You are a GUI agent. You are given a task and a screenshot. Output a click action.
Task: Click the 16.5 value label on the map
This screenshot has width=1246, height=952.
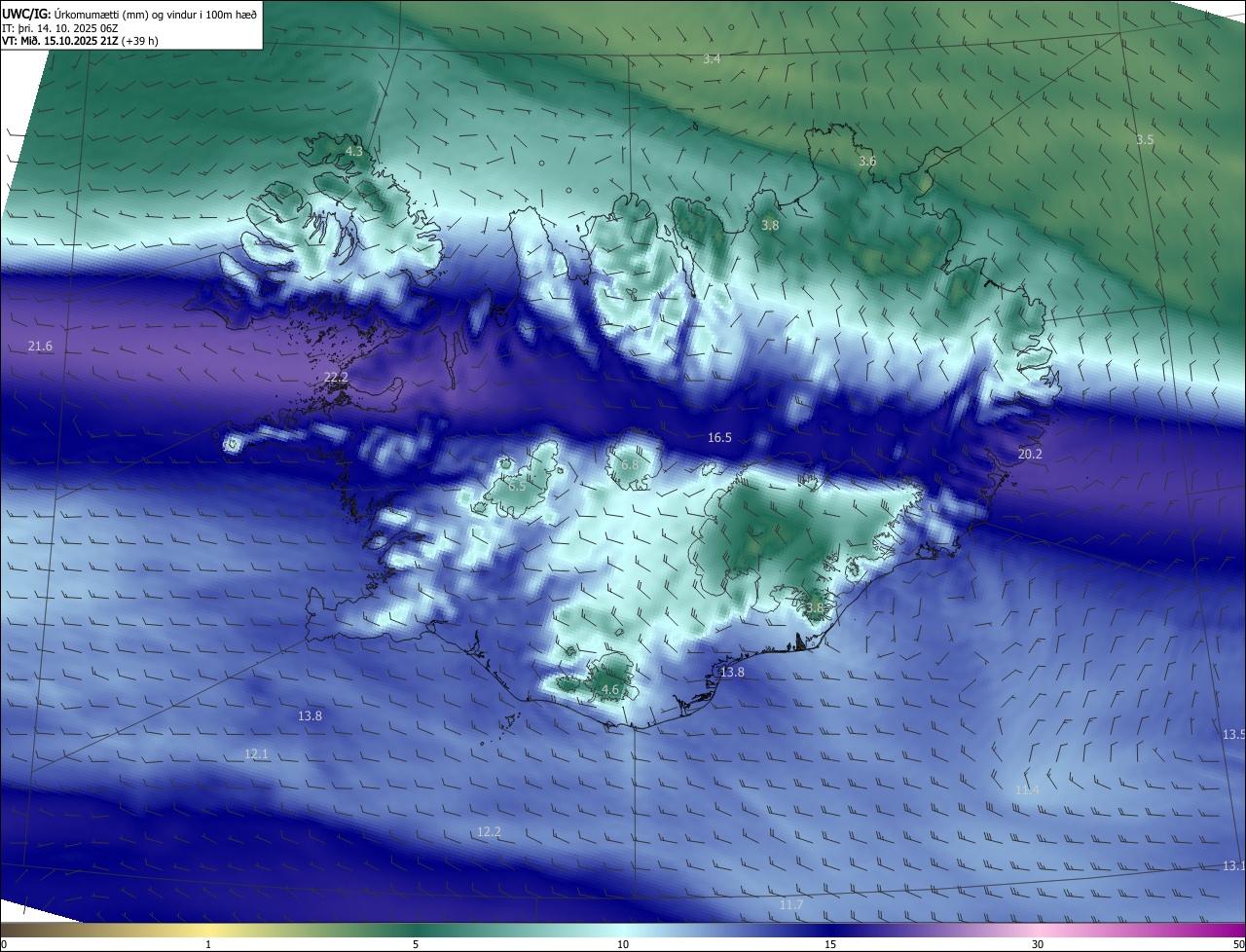[x=719, y=438]
